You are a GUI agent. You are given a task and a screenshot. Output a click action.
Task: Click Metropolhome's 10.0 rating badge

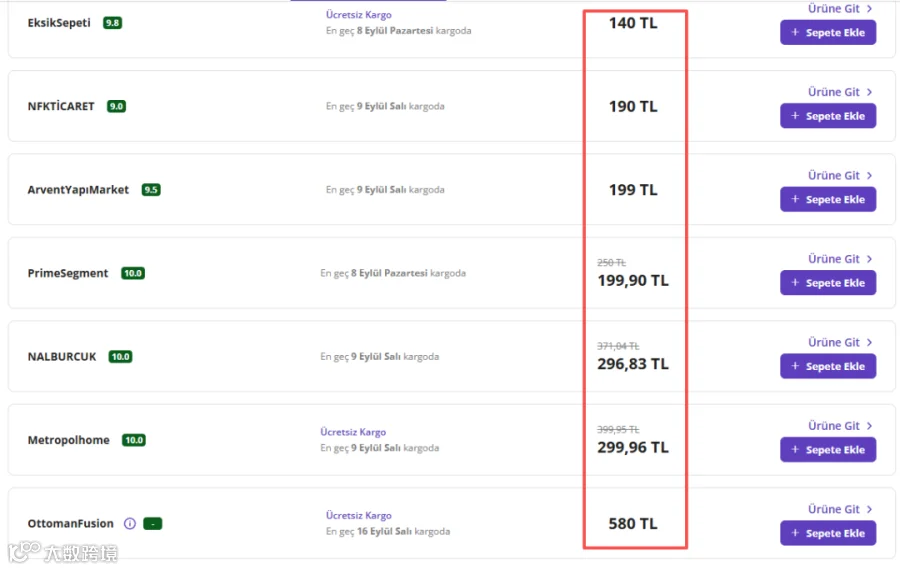click(134, 440)
